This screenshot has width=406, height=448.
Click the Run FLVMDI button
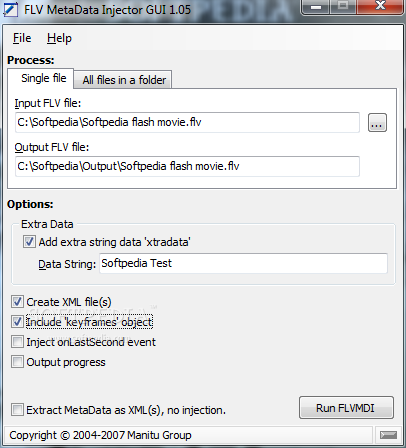(346, 408)
